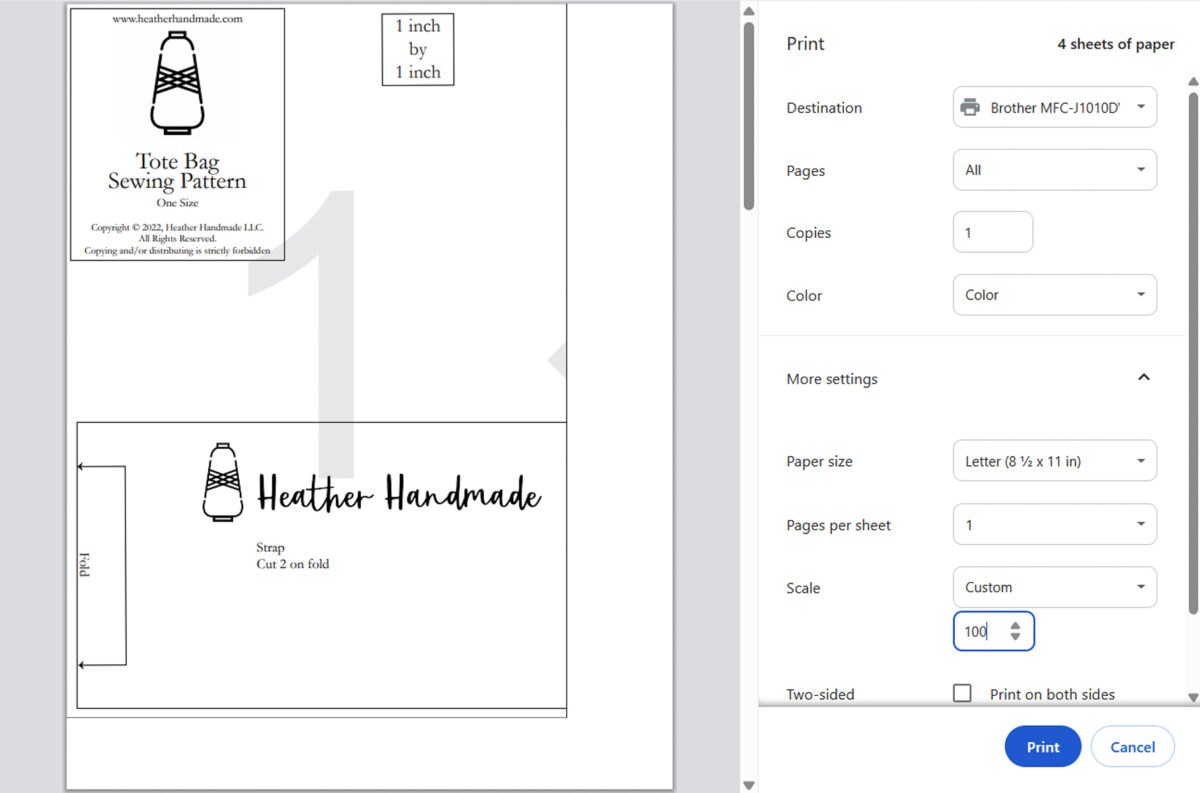Click the preview pane scrollbar thumb
Image resolution: width=1200 pixels, height=793 pixels.
pyautogui.click(x=748, y=116)
